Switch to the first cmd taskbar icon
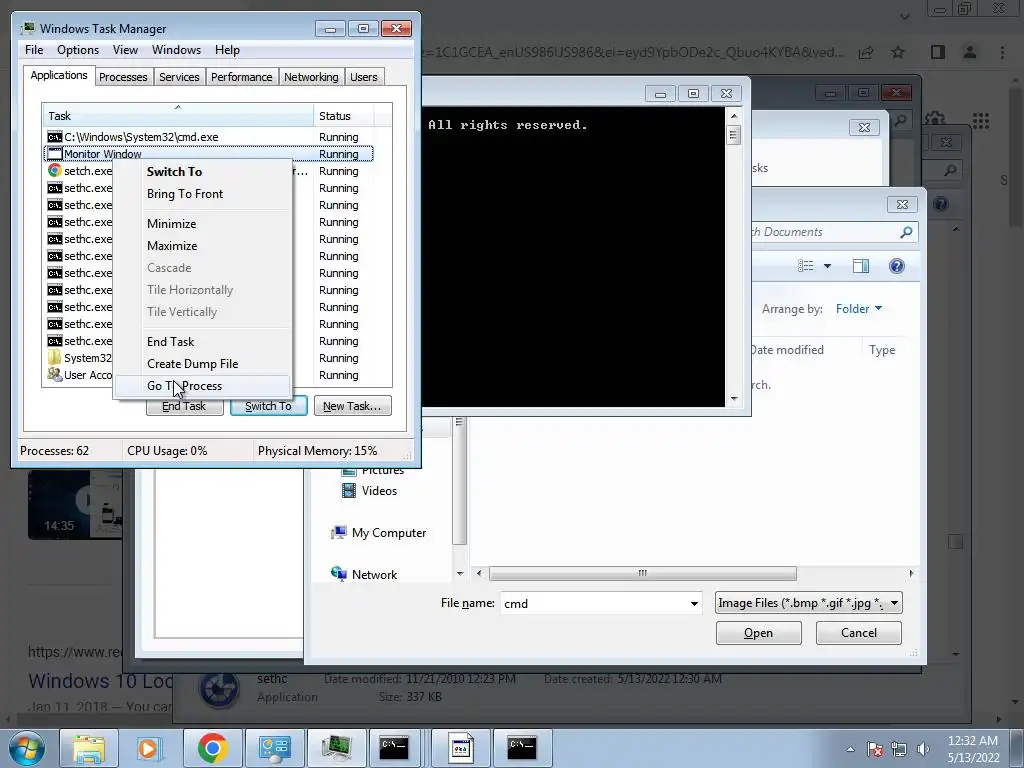Viewport: 1024px width, 768px height. tap(394, 748)
